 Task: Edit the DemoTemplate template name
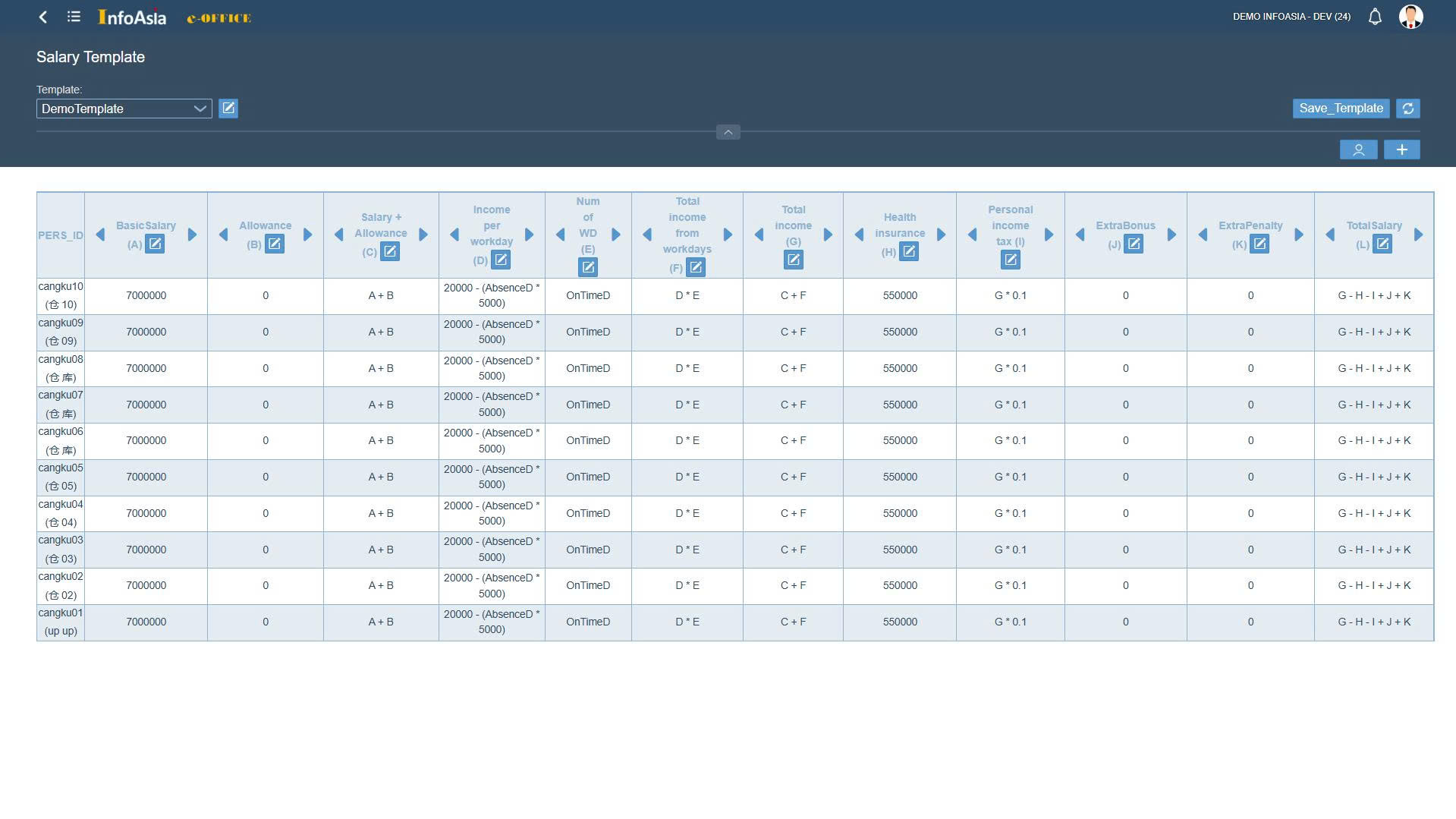click(x=228, y=109)
